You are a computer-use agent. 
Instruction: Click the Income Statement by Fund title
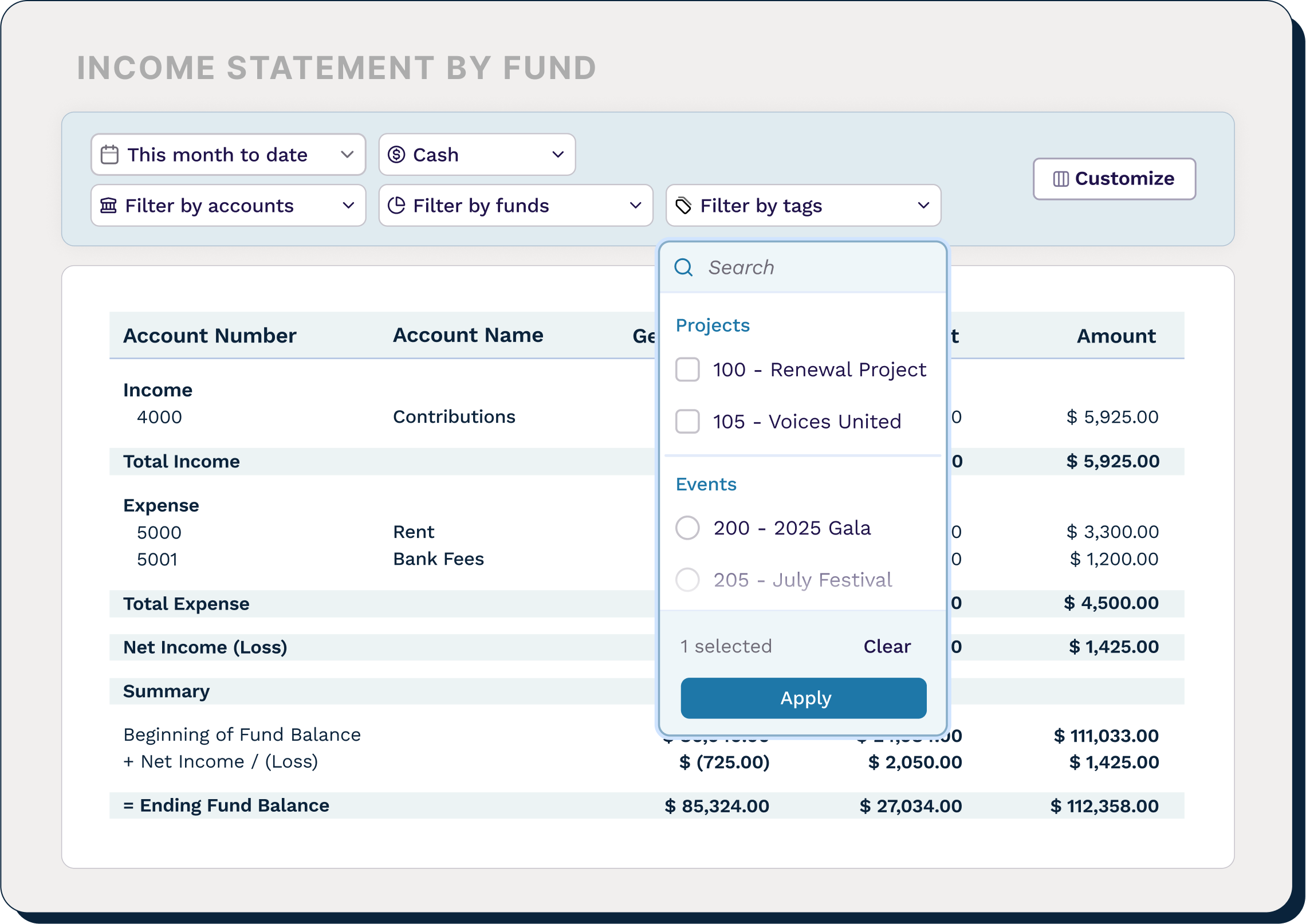[337, 68]
